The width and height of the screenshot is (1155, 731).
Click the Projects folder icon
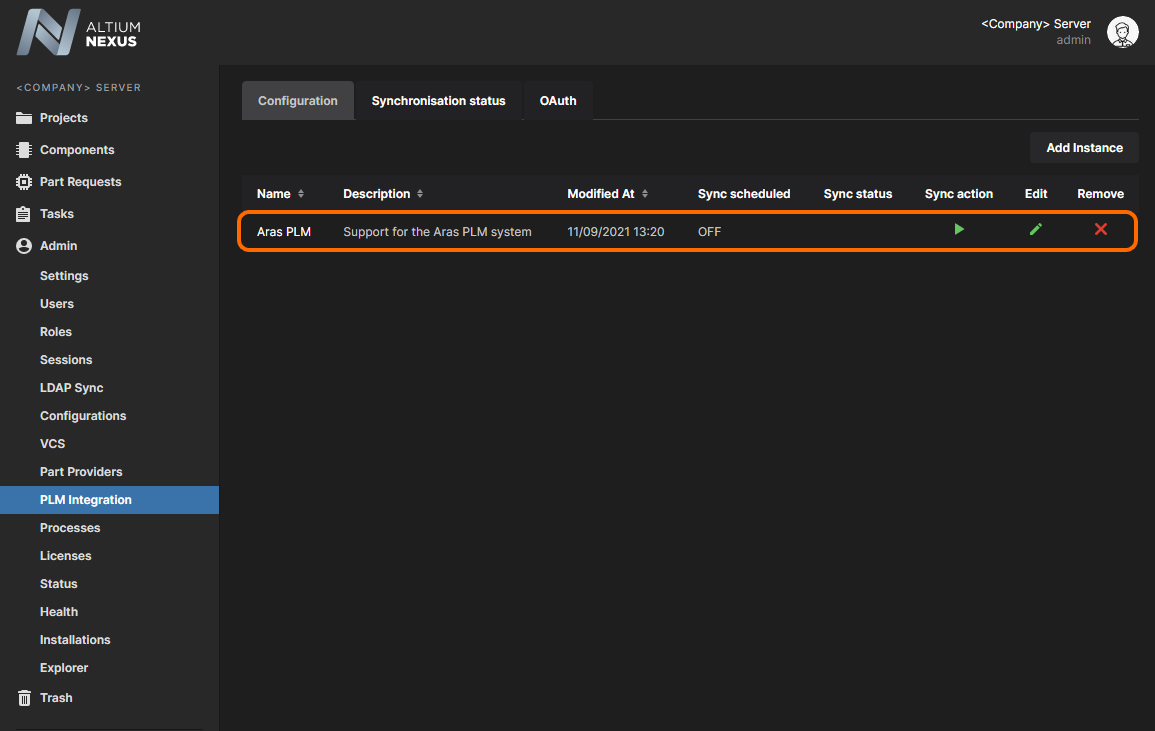pos(24,118)
